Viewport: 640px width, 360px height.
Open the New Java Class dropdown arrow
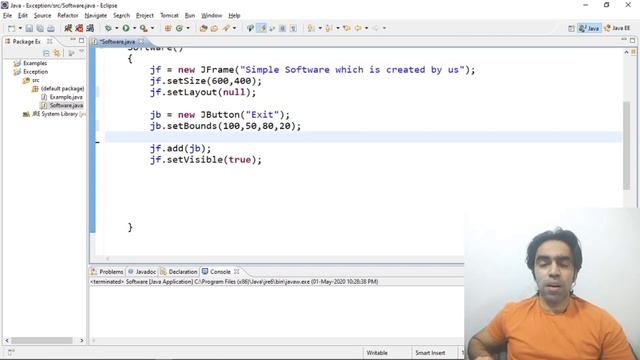[188, 28]
